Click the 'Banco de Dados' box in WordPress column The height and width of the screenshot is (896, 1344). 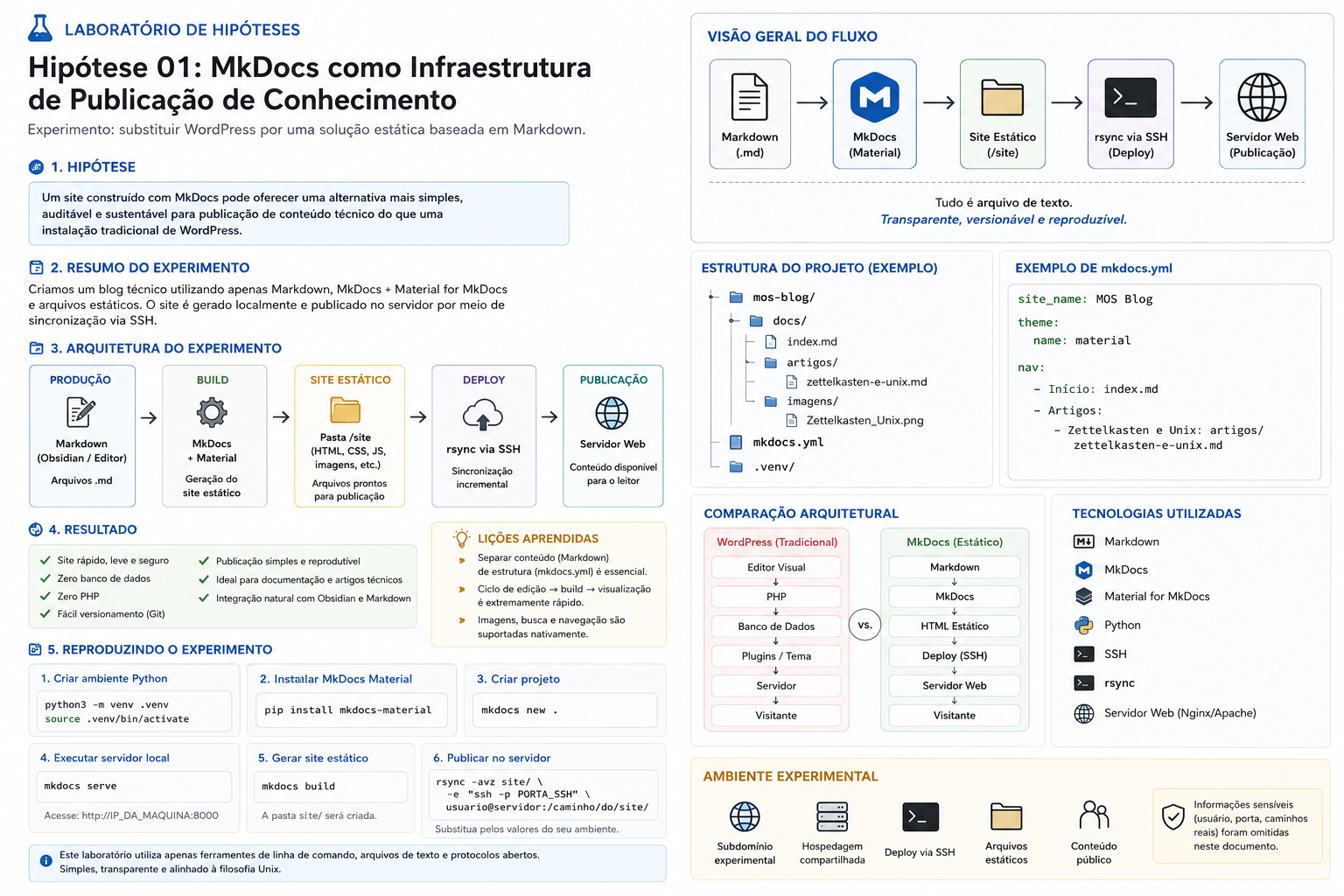coord(776,626)
